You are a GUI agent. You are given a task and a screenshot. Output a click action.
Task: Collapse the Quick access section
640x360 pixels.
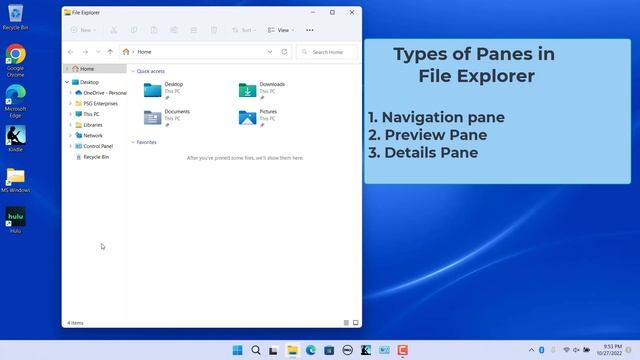pyautogui.click(x=133, y=71)
